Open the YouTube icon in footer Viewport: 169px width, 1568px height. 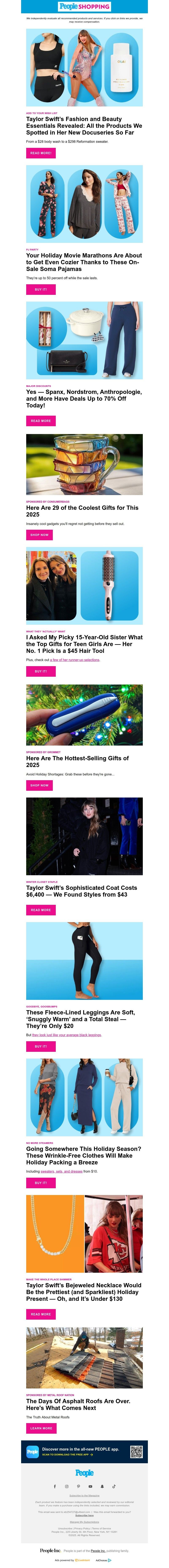tap(91, 1486)
